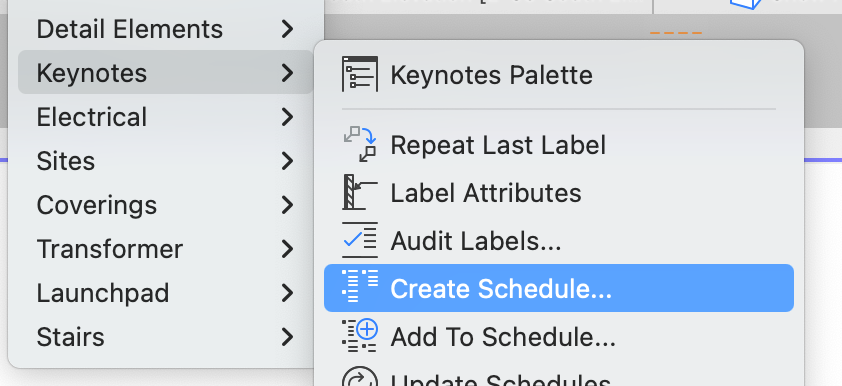Click the Add To Schedule icon
The image size is (842, 386).
(x=360, y=336)
